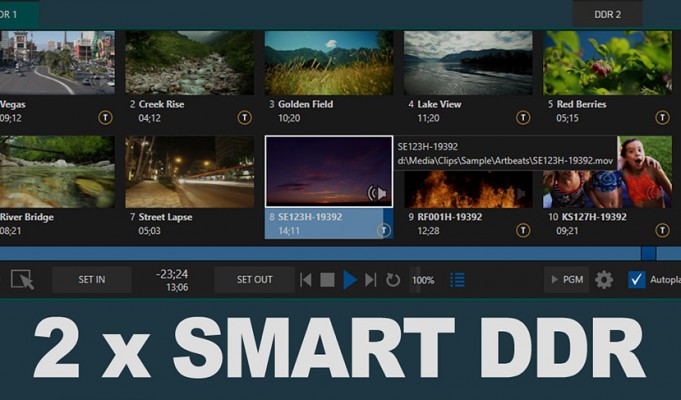The height and width of the screenshot is (400, 681).
Task: Click the T icon on KS127H-19392
Action: [x=662, y=231]
